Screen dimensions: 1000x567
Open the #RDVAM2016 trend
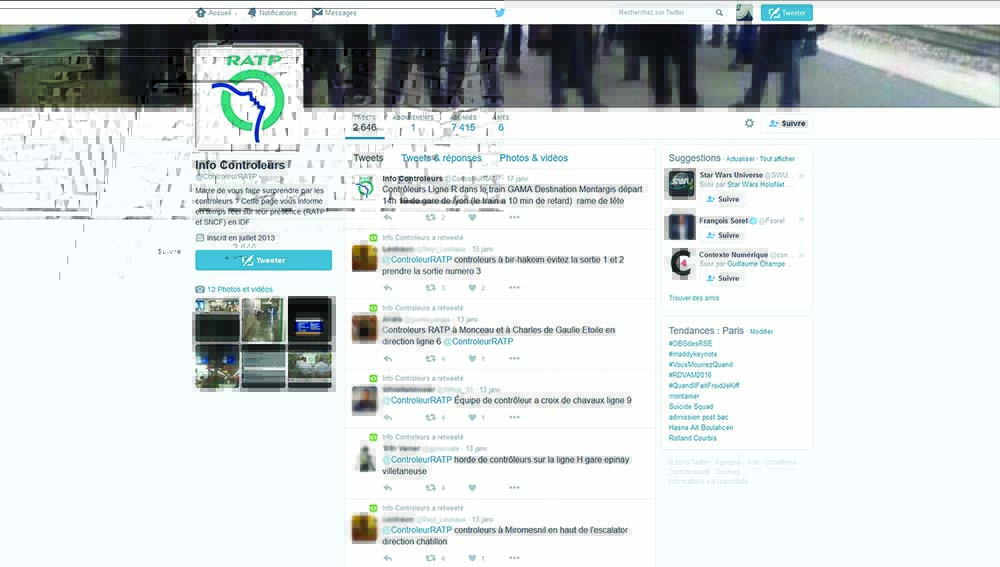pyautogui.click(x=690, y=375)
